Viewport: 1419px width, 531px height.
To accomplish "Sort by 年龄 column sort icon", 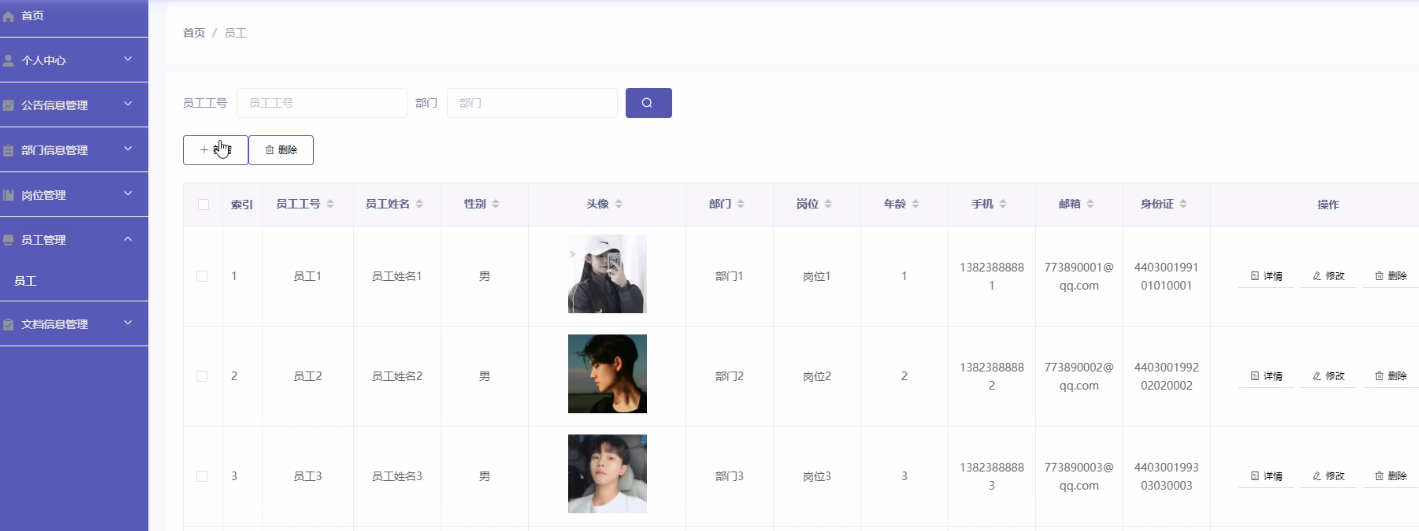I will point(915,204).
